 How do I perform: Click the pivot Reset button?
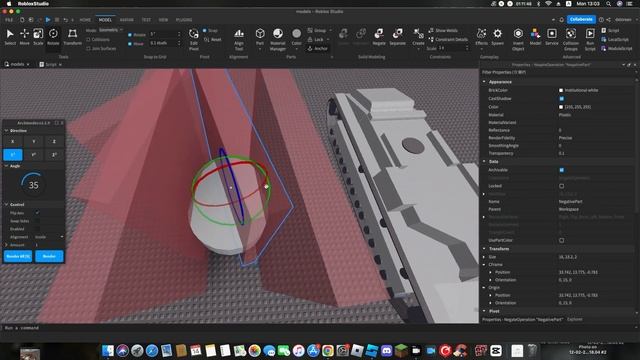click(213, 40)
